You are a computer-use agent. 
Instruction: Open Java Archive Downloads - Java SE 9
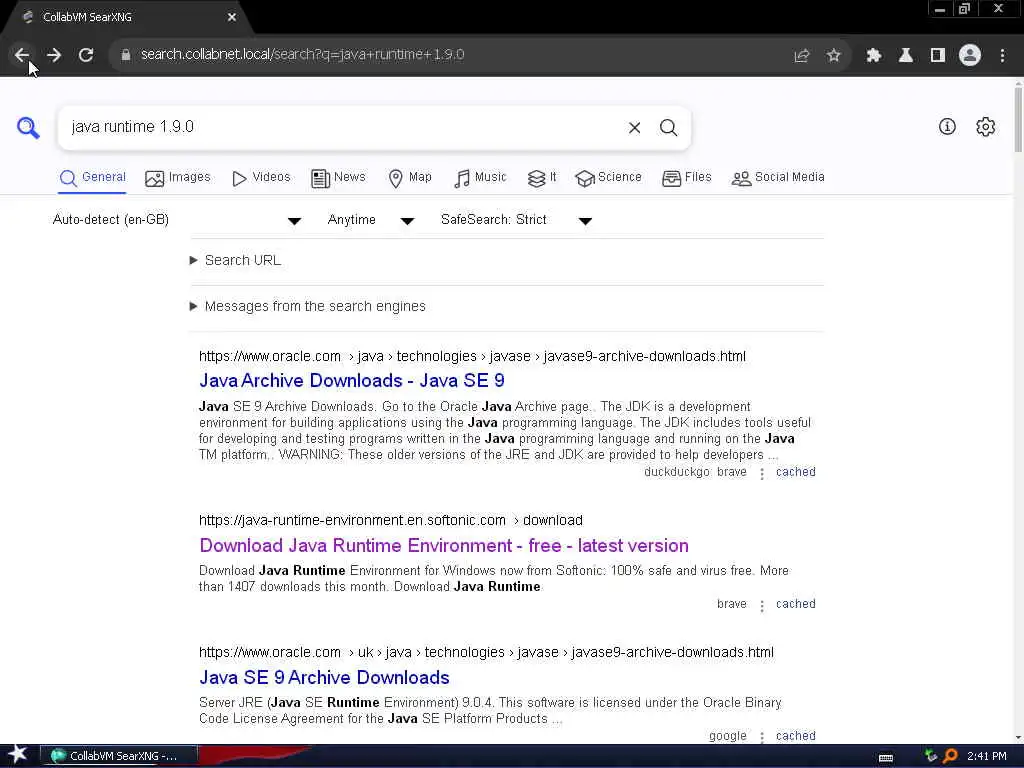tap(352, 381)
